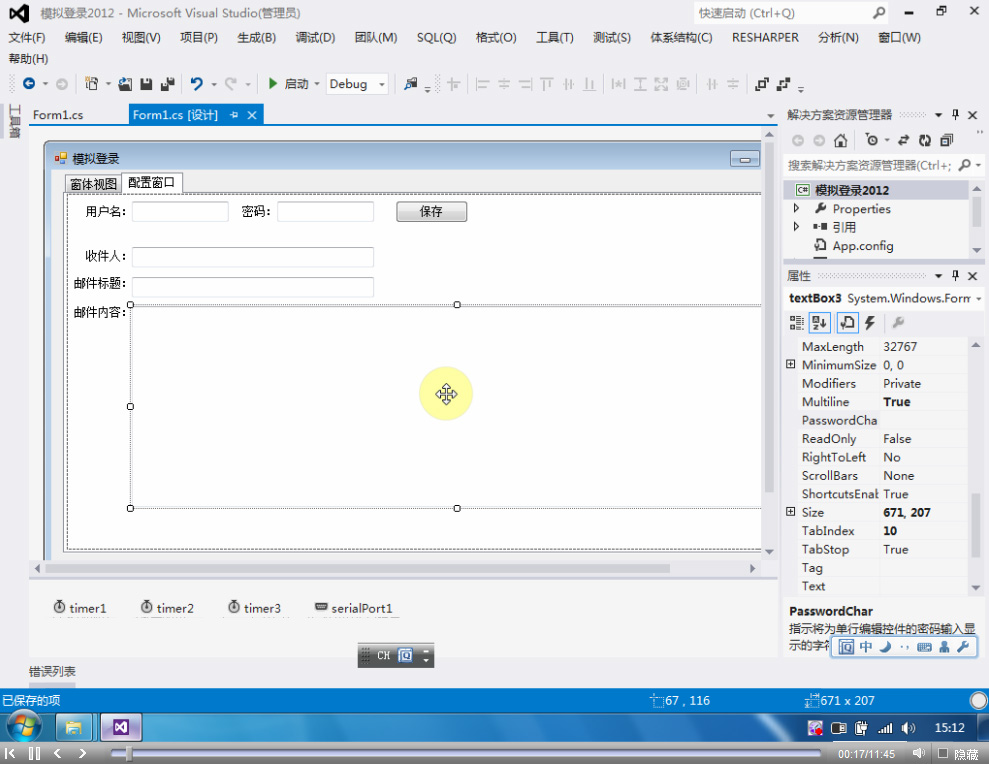Click the Refresh icon in Solution Explorer
The height and width of the screenshot is (764, 989).
click(x=925, y=141)
